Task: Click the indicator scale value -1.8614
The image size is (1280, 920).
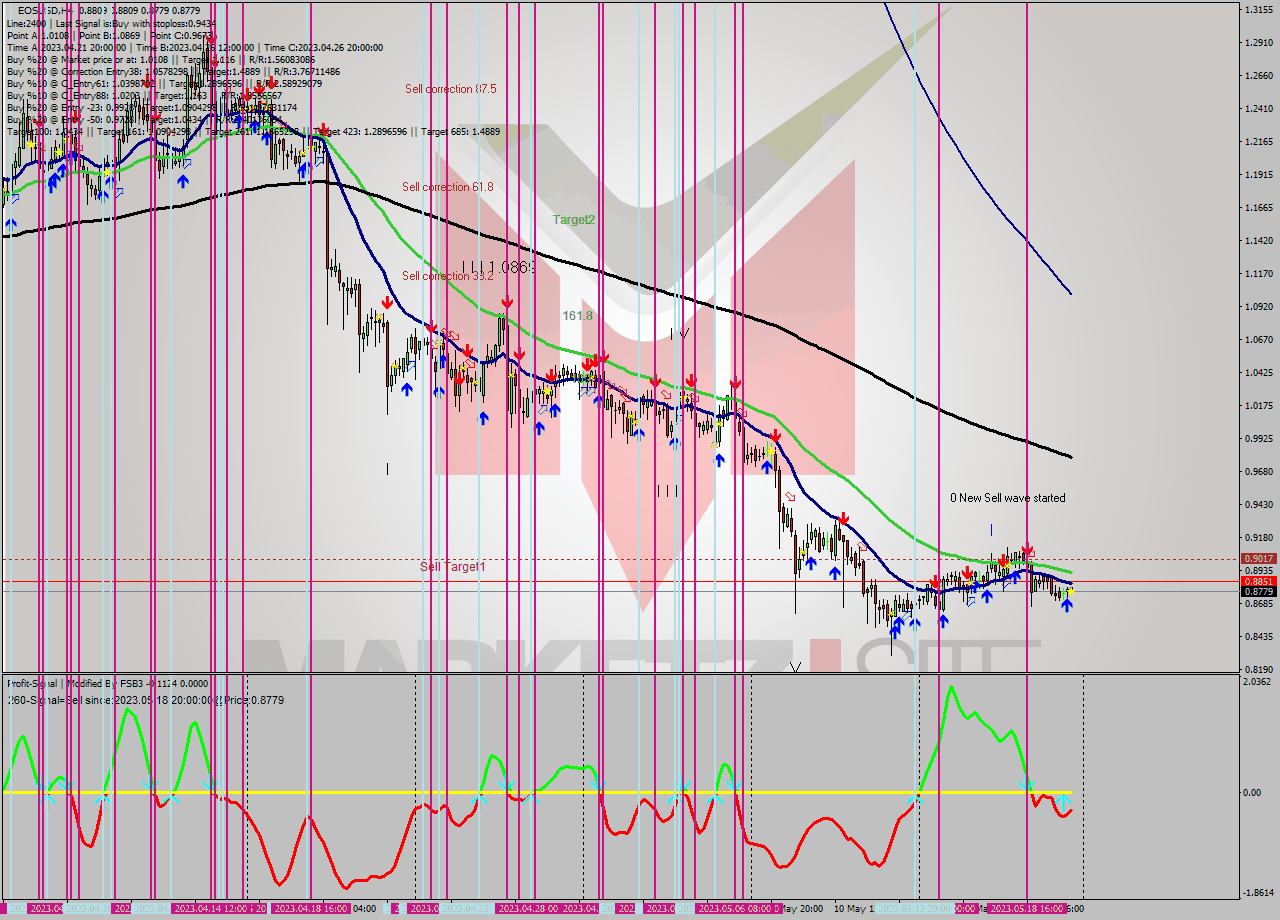Action: pyautogui.click(x=1257, y=892)
